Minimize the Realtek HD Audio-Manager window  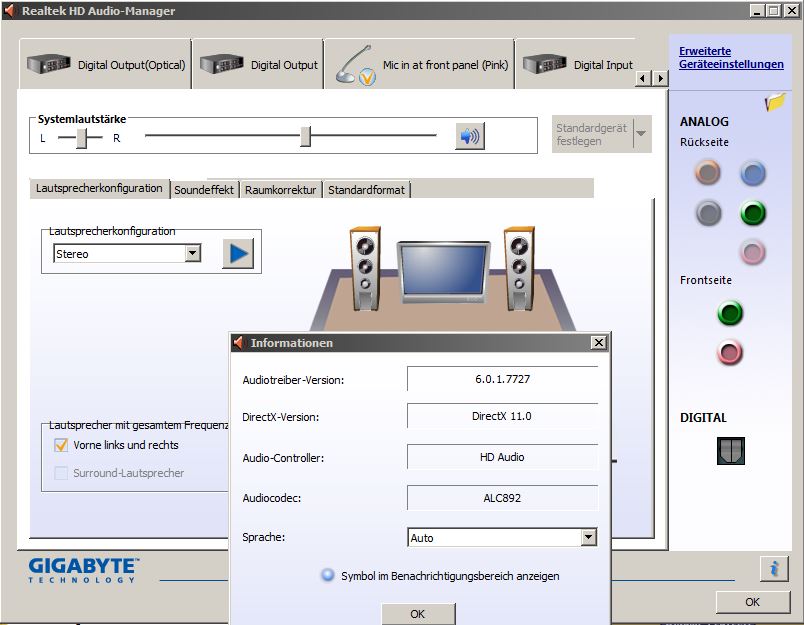pos(757,10)
